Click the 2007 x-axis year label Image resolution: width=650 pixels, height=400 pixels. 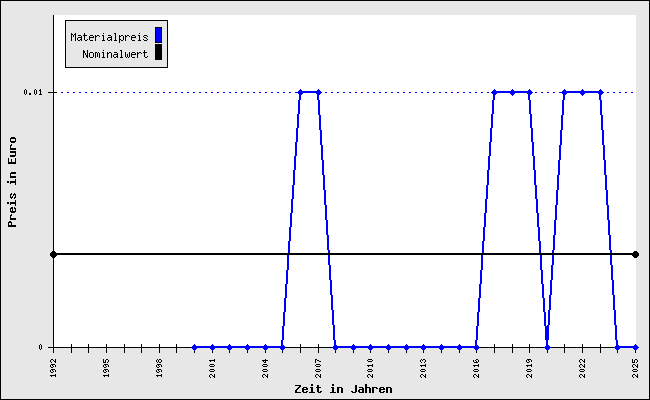point(318,368)
